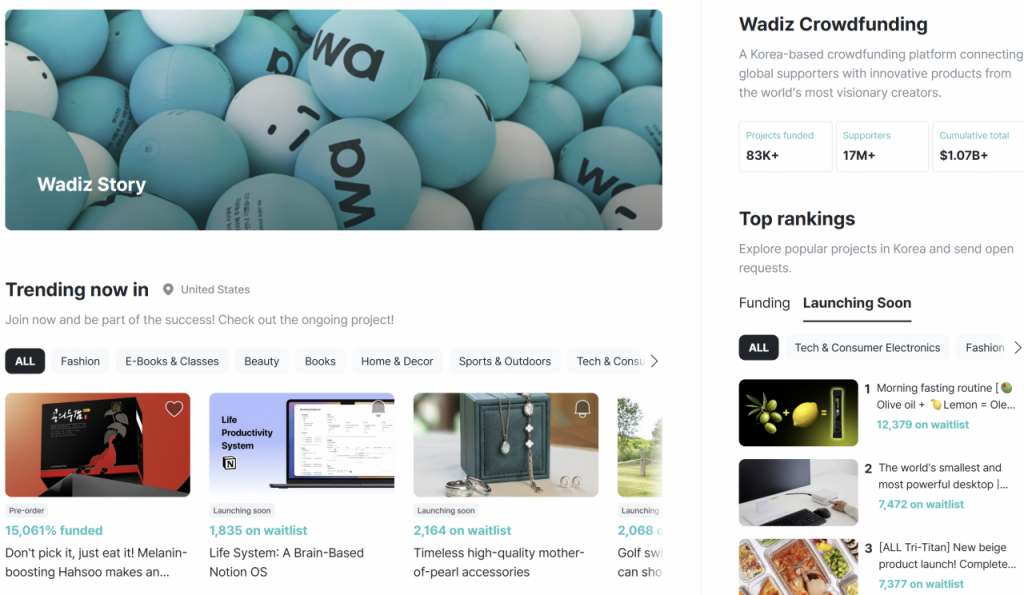Switch to the Funding tab

point(764,303)
